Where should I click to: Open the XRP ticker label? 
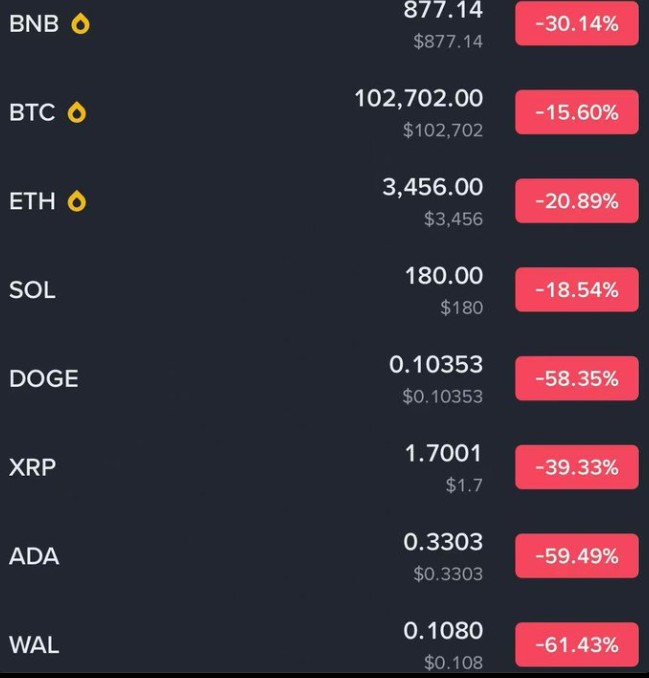(x=32, y=467)
